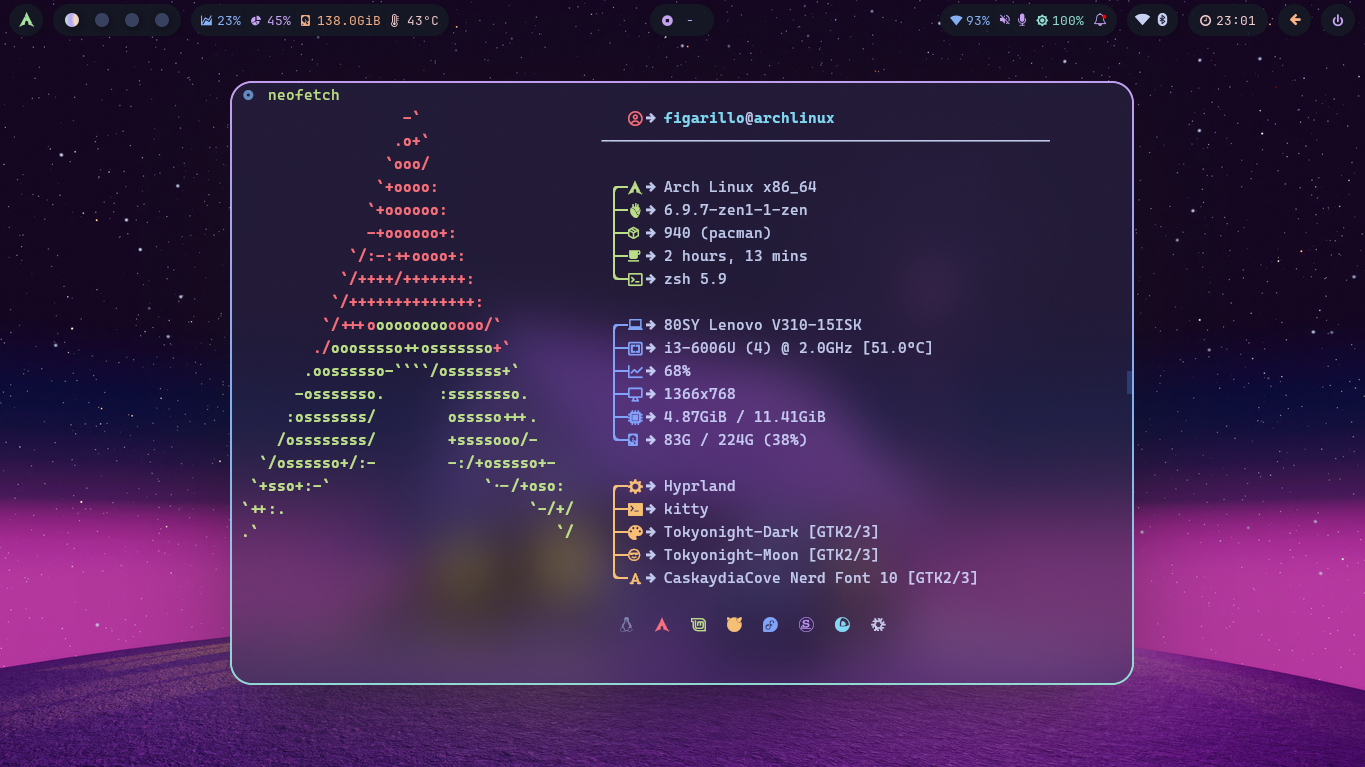The image size is (1365, 767).
Task: Click the clock showing 23:01
Action: click(x=1228, y=19)
